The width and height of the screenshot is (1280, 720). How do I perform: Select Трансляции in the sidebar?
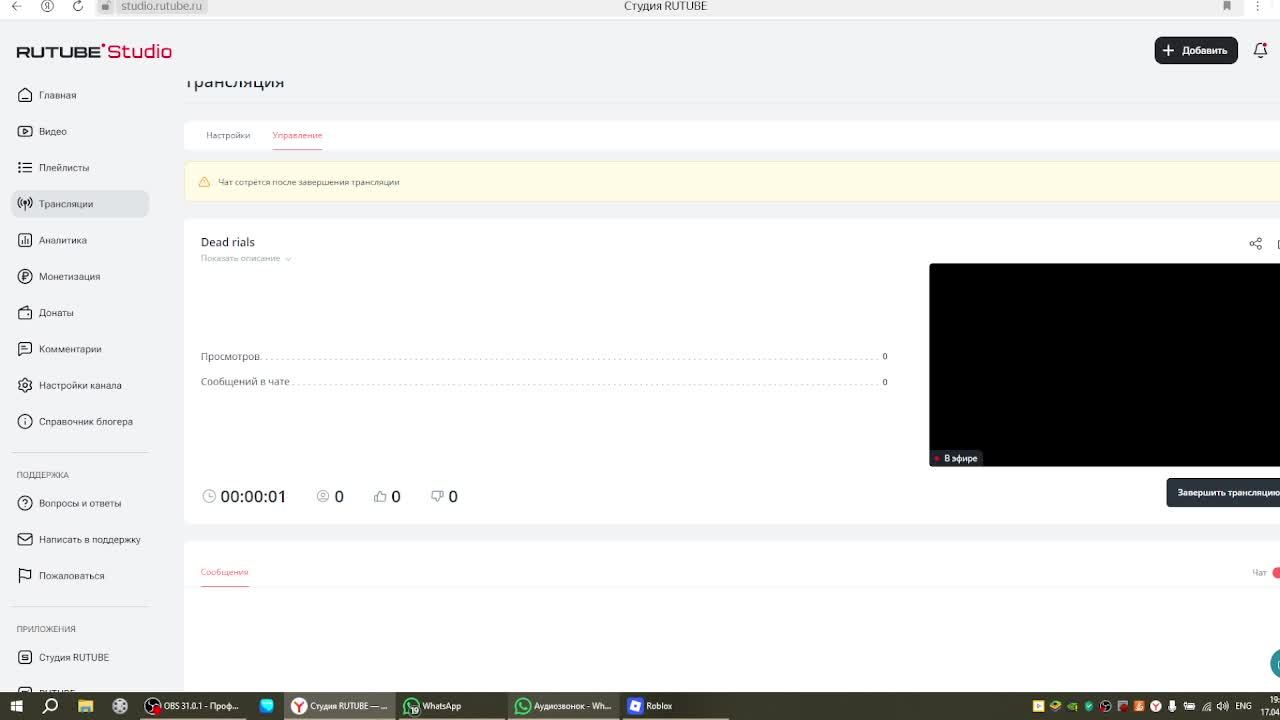point(80,204)
